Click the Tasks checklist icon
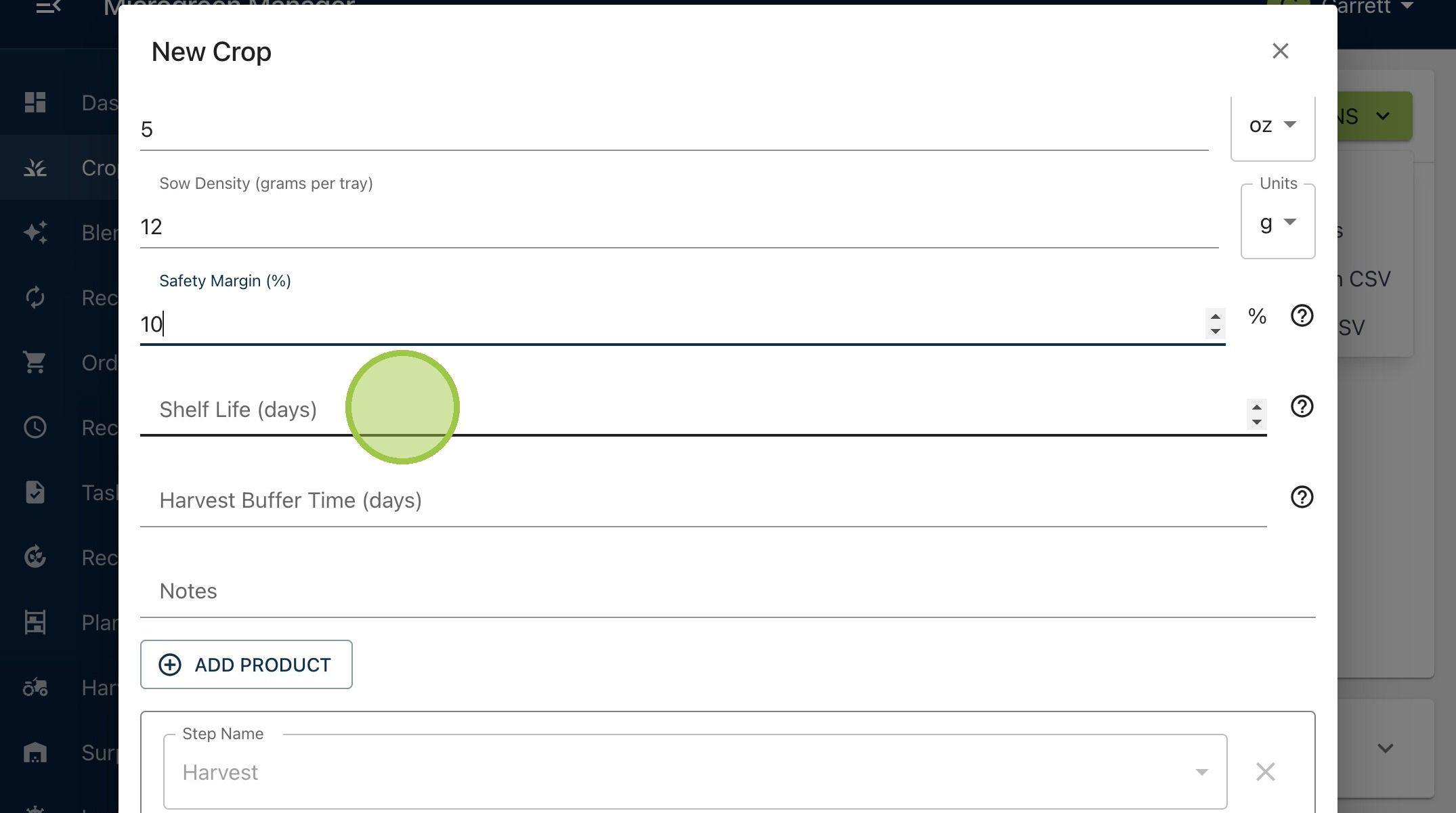Viewport: 1456px width, 813px height. [x=35, y=492]
